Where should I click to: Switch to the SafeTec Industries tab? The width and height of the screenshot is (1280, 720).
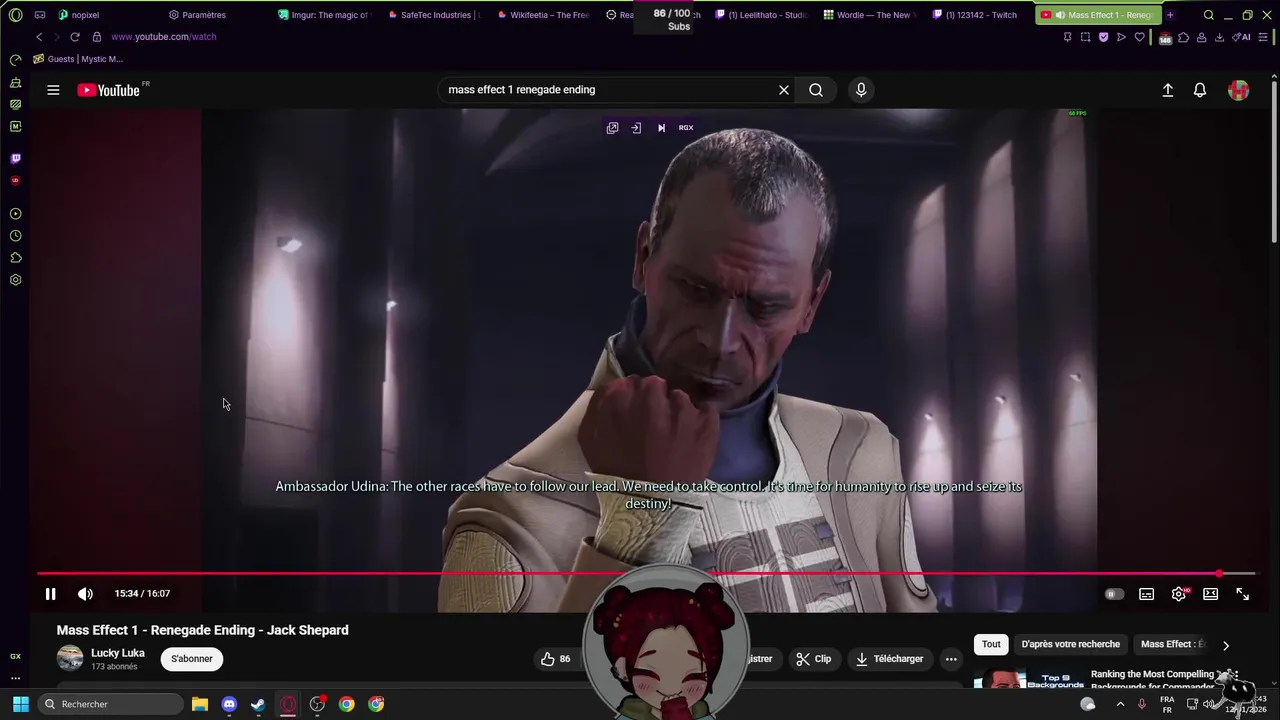(x=433, y=15)
